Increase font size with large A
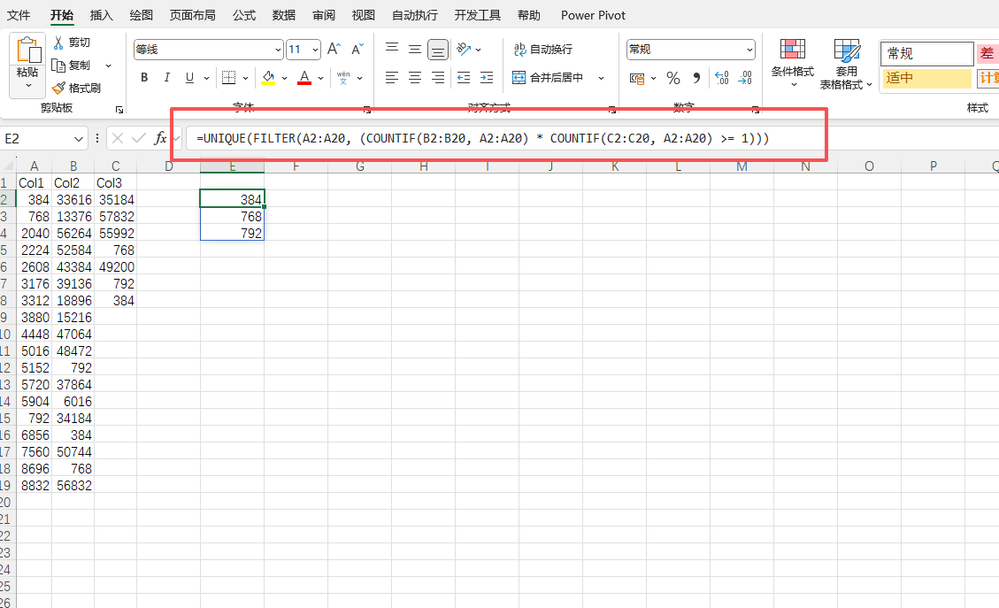Screen dimensions: 999x608 (x=334, y=49)
